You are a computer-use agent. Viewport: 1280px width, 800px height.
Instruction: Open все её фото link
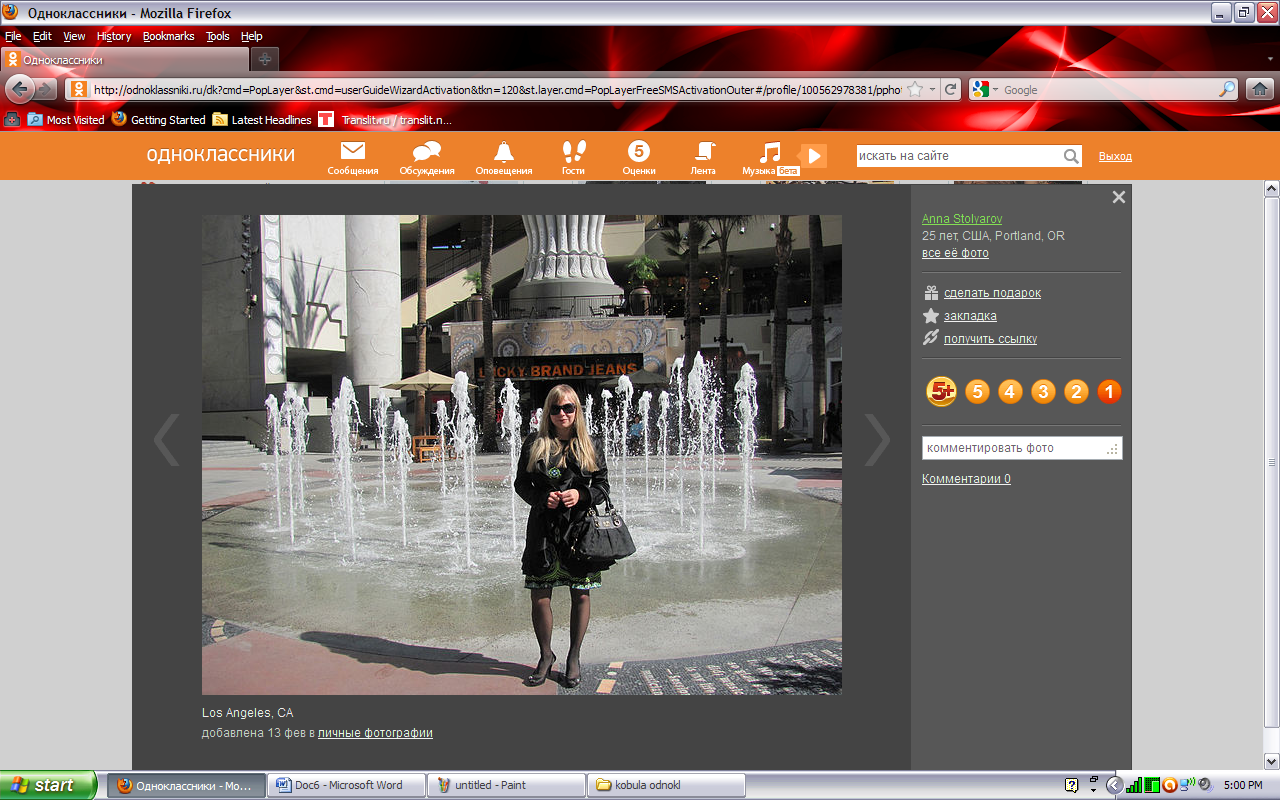point(955,253)
